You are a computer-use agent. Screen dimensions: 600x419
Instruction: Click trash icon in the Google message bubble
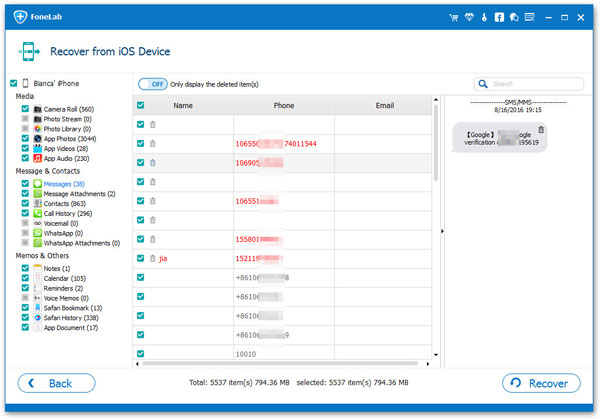[541, 130]
